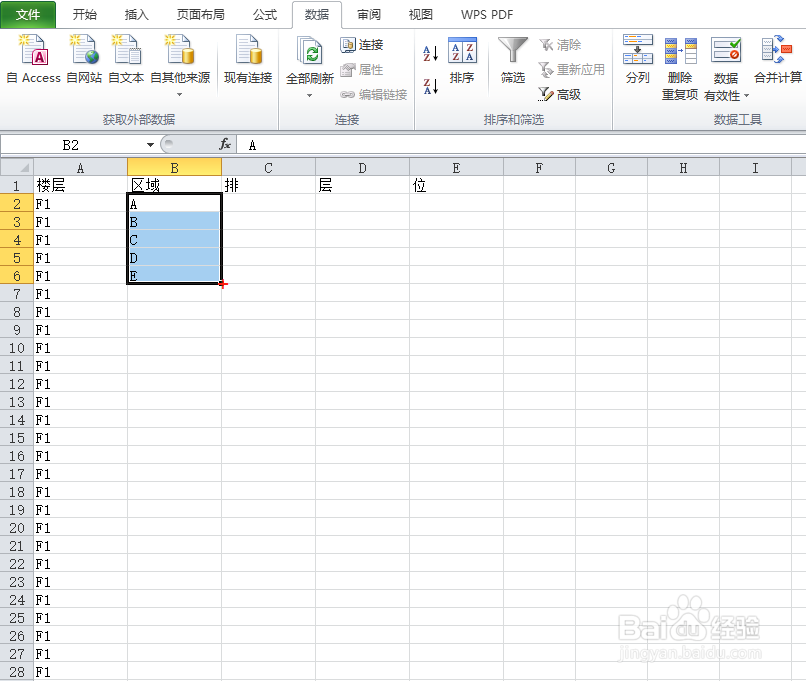806x681 pixels.
Task: Select column E header
Action: pyautogui.click(x=456, y=168)
